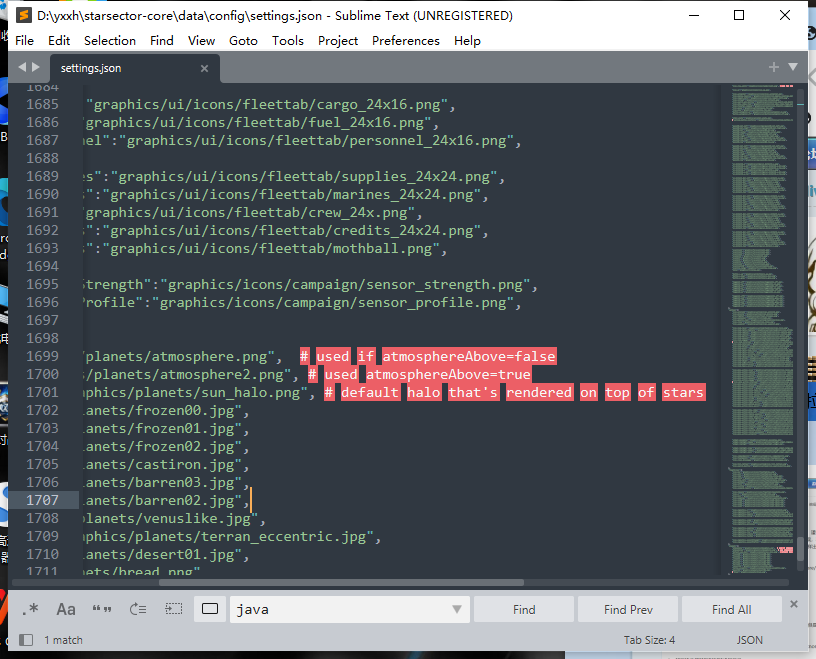Image resolution: width=816 pixels, height=659 pixels.
Task: Toggle the sidebar icon in status bar
Action: pos(26,640)
